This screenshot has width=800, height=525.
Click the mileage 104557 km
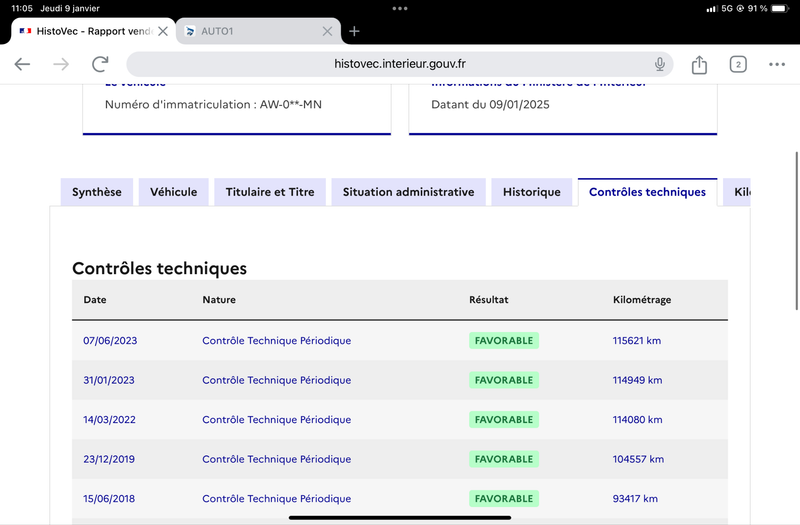point(638,459)
